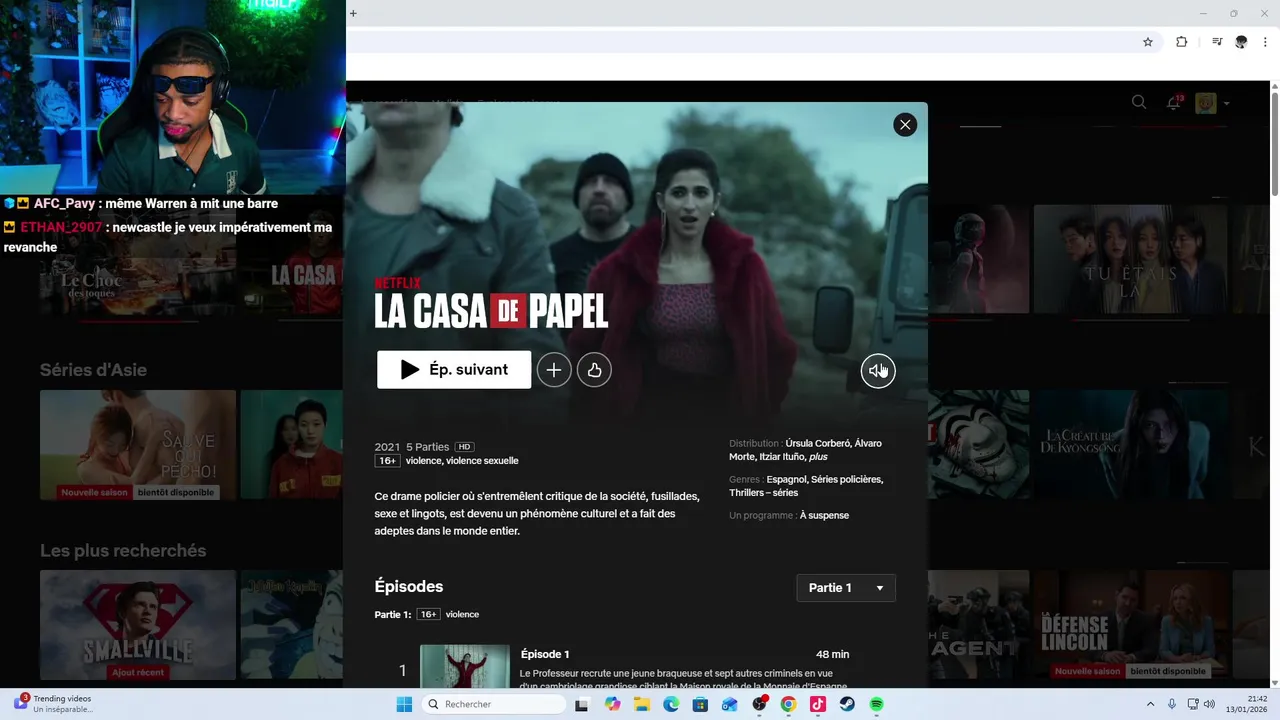Open Thrillers – séries genre link
This screenshot has height=720, width=1280.
[x=763, y=493]
